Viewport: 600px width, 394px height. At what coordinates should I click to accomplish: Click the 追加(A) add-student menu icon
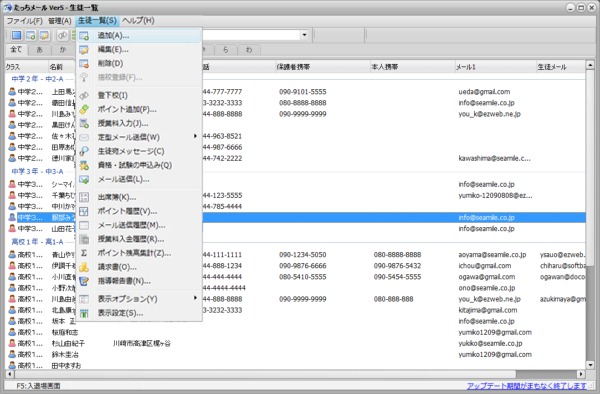(84, 36)
